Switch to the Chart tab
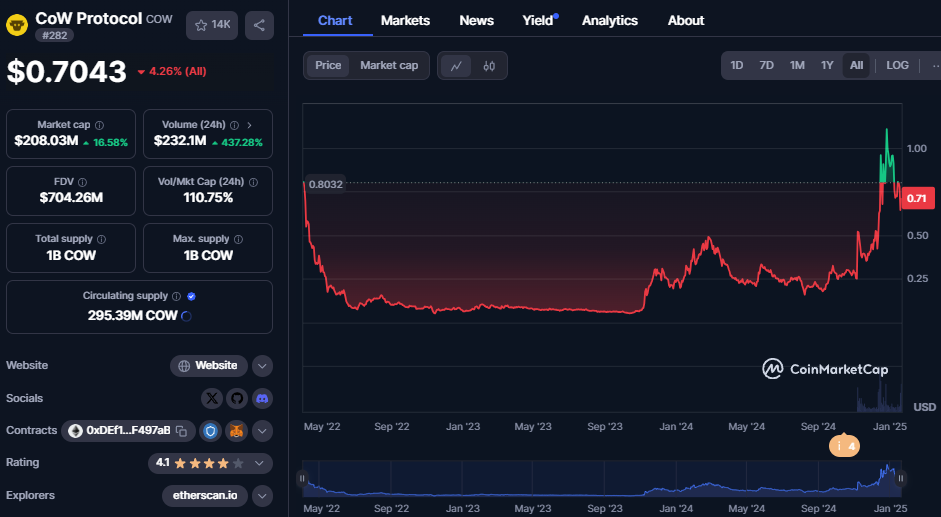The width and height of the screenshot is (941, 517). [335, 20]
